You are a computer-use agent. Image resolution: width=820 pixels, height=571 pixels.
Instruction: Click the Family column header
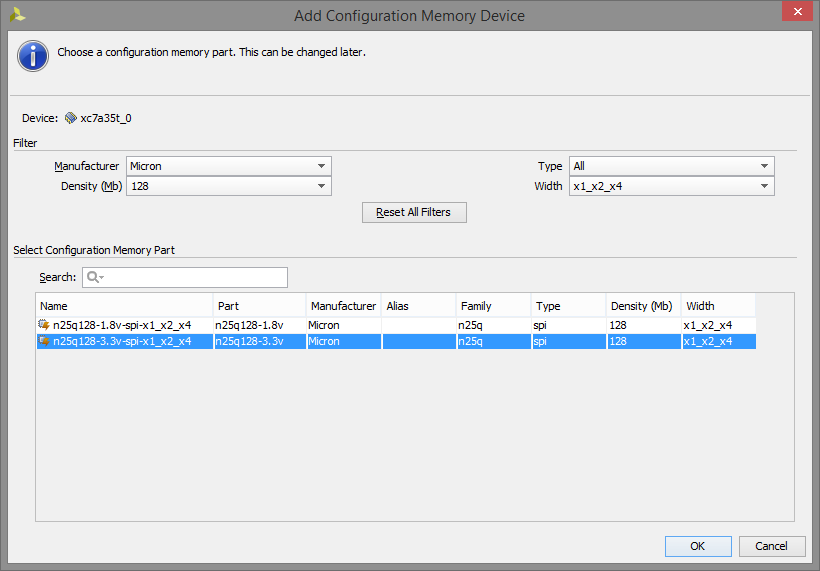coord(493,306)
